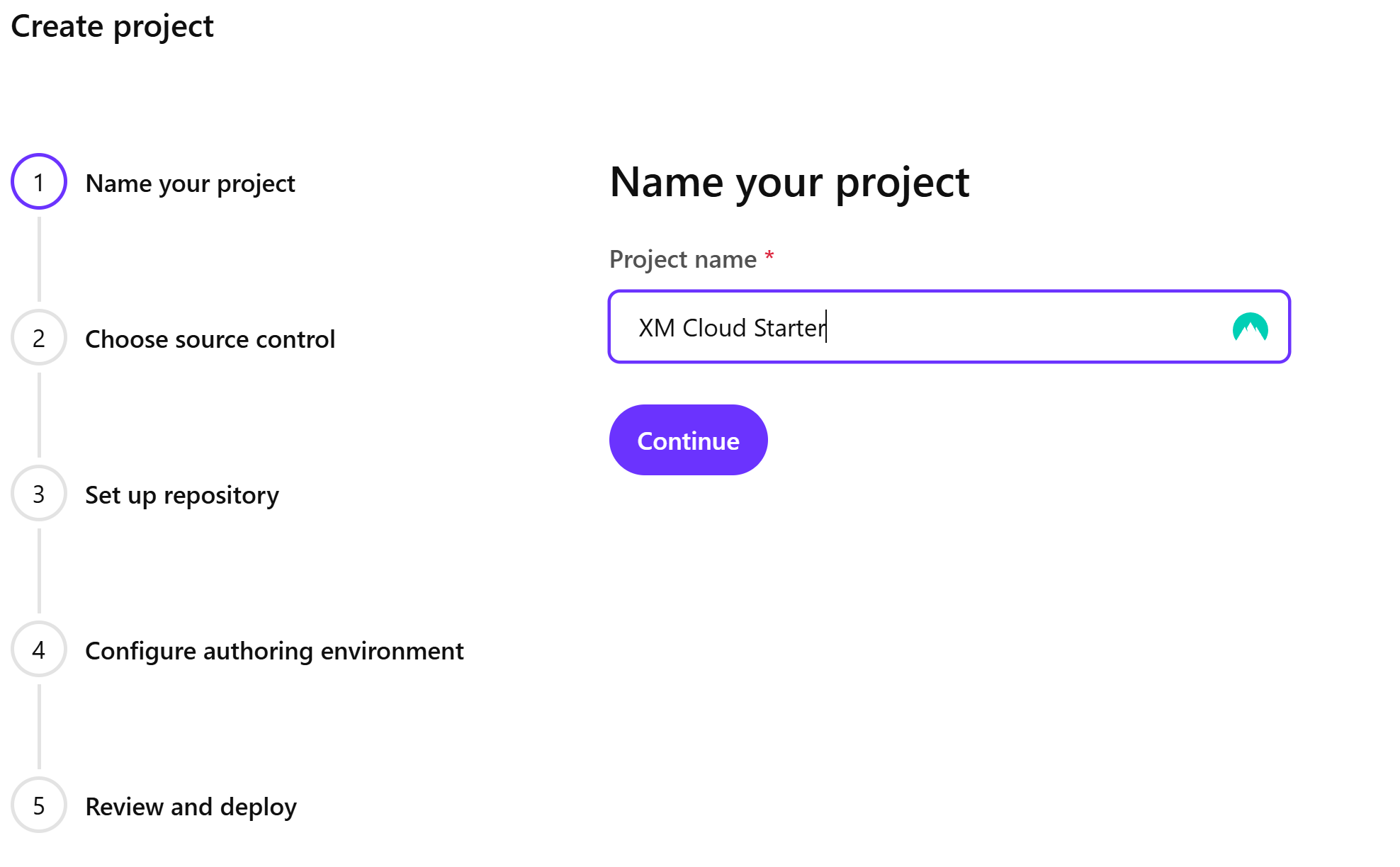The width and height of the screenshot is (1400, 867).
Task: Click 'XM Cloud Starter' text in field
Action: [x=732, y=328]
